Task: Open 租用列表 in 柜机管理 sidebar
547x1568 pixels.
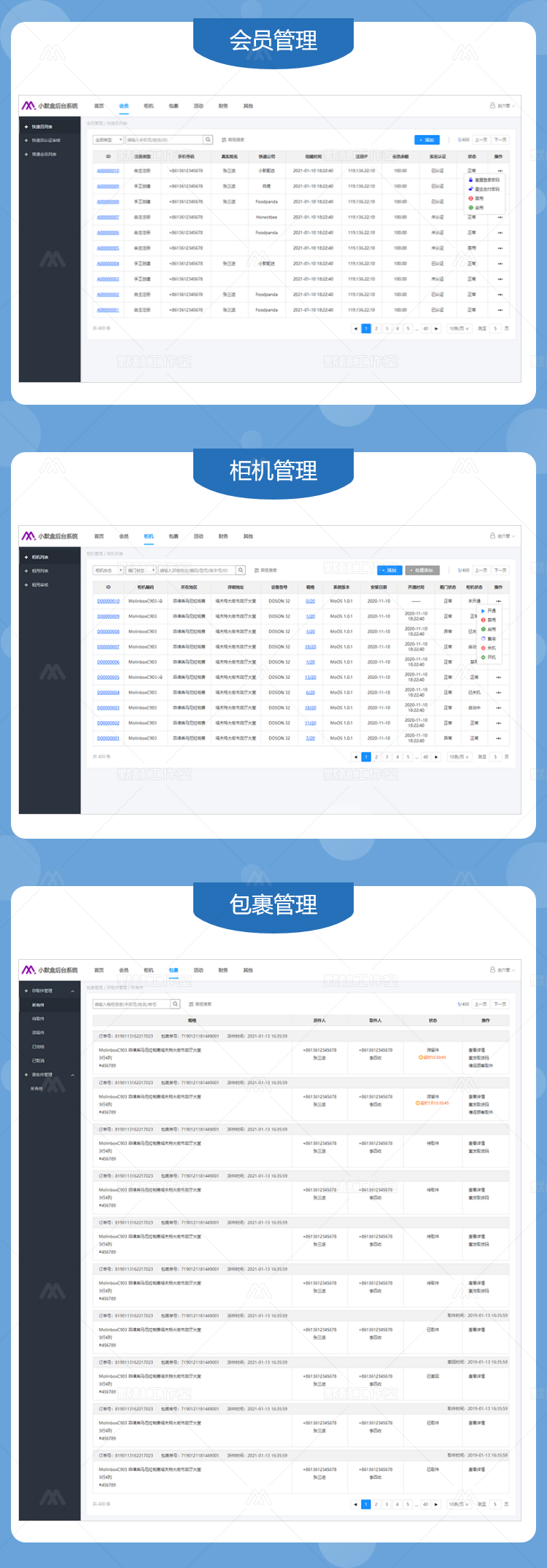Action: tap(40, 571)
